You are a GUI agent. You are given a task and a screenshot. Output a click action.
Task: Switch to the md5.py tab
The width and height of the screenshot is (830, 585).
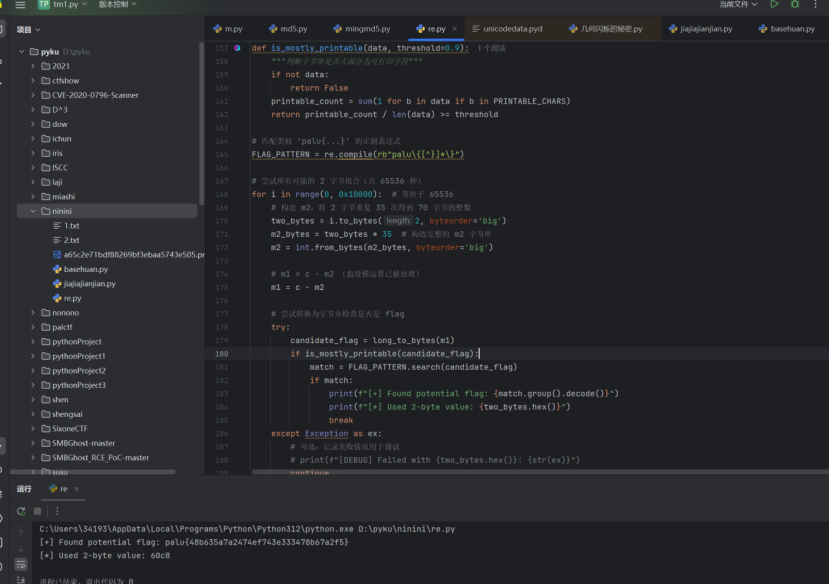(288, 29)
